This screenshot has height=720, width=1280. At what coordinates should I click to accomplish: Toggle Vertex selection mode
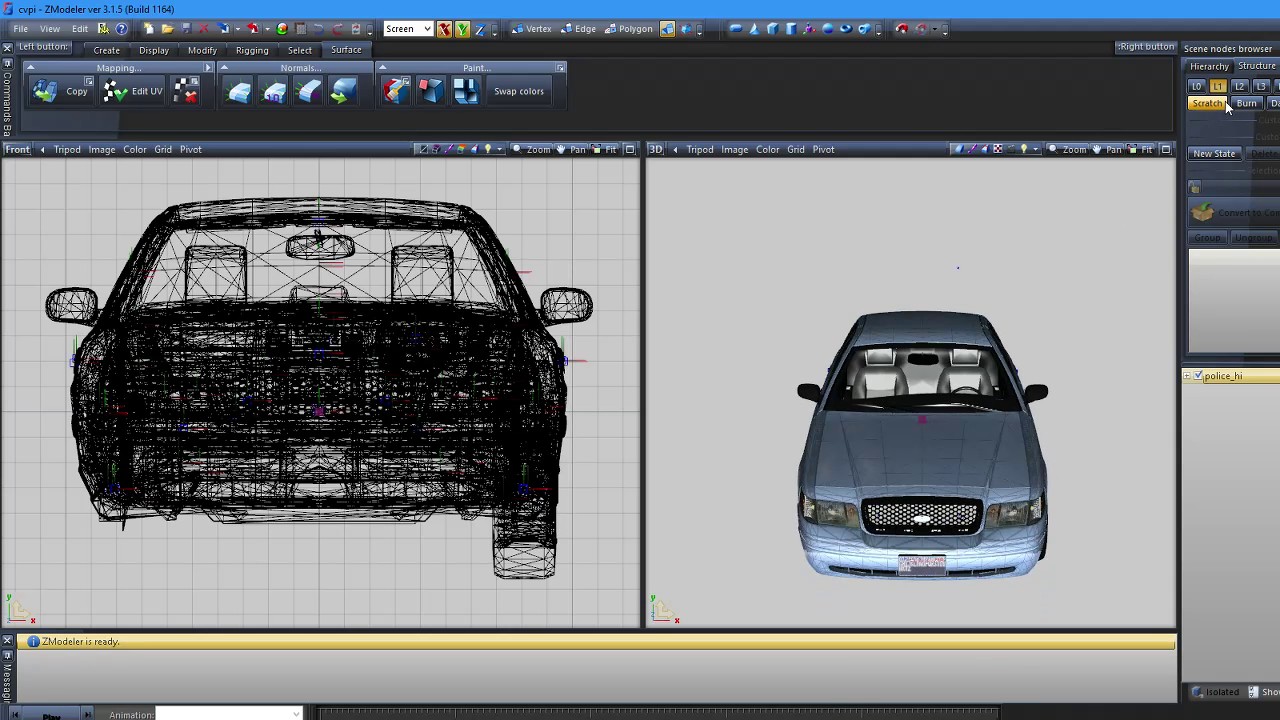[x=531, y=29]
